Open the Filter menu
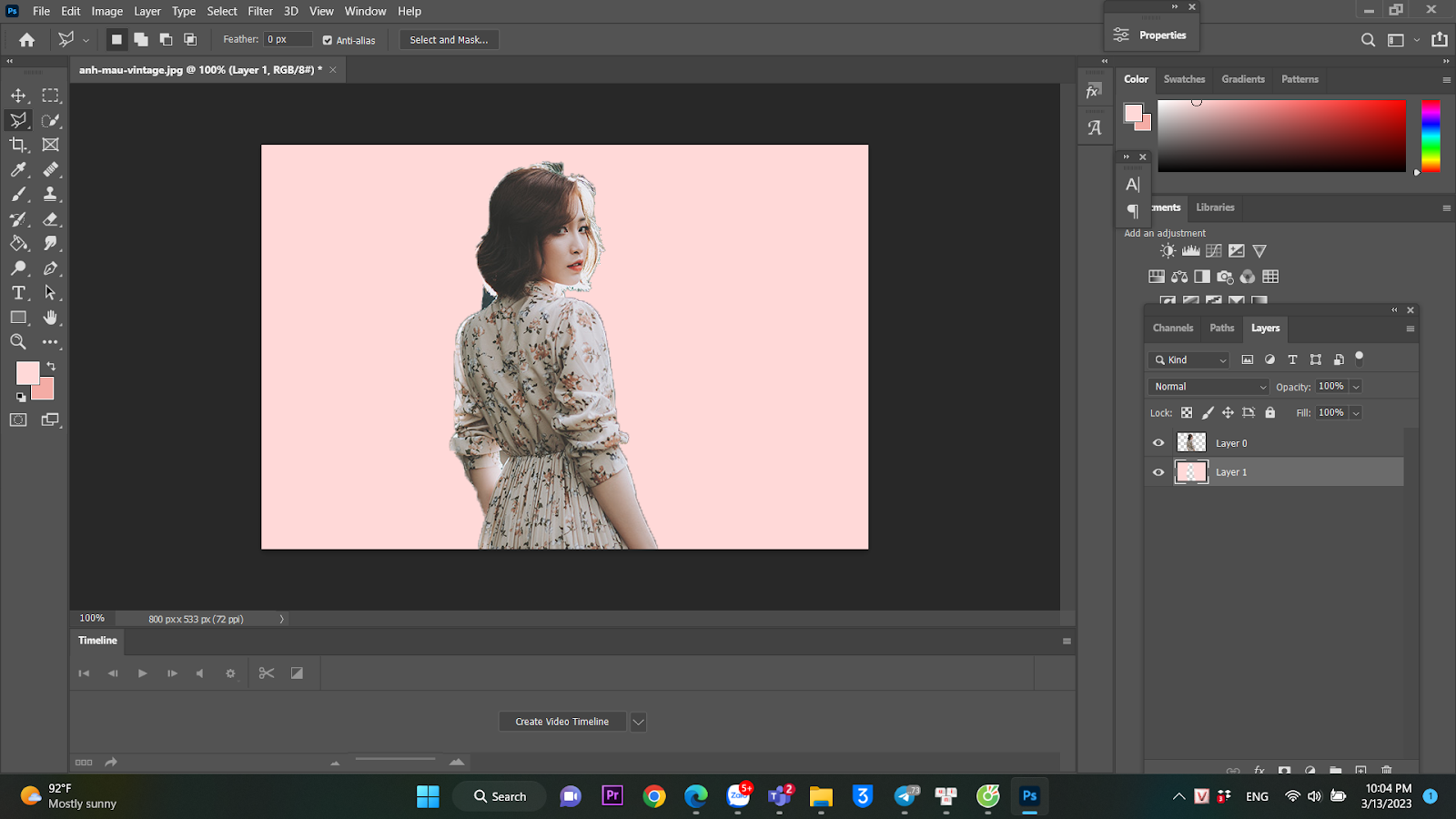Screen dimensions: 1456x819 260,11
